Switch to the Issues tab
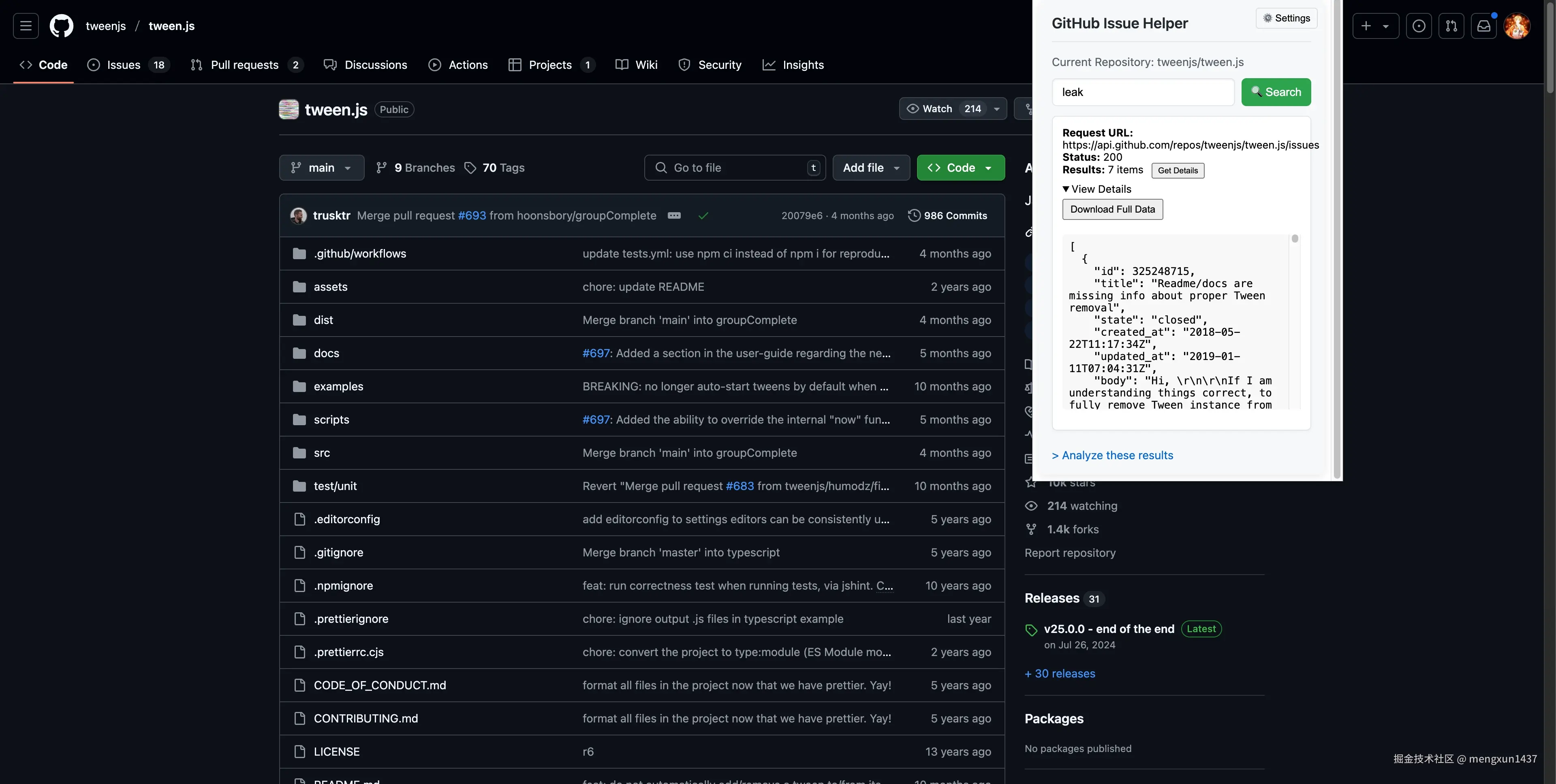This screenshot has height=784, width=1556. tap(123, 64)
